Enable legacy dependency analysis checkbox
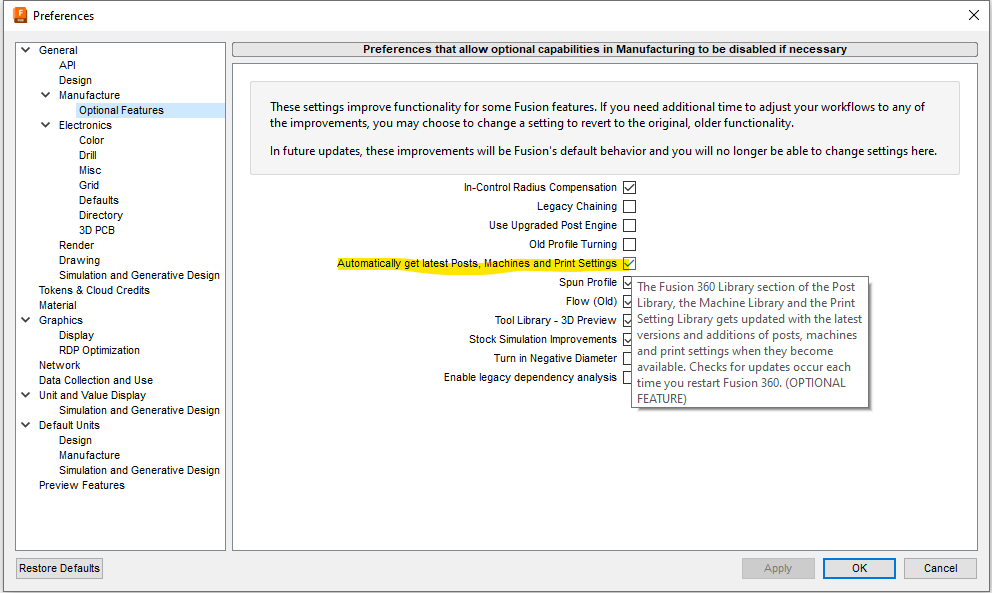Screen dimensions: 992x593 coord(628,377)
